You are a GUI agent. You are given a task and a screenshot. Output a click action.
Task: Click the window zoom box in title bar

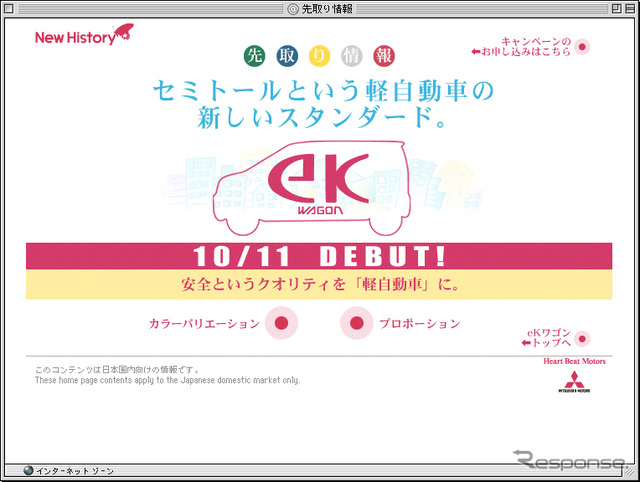[617, 8]
